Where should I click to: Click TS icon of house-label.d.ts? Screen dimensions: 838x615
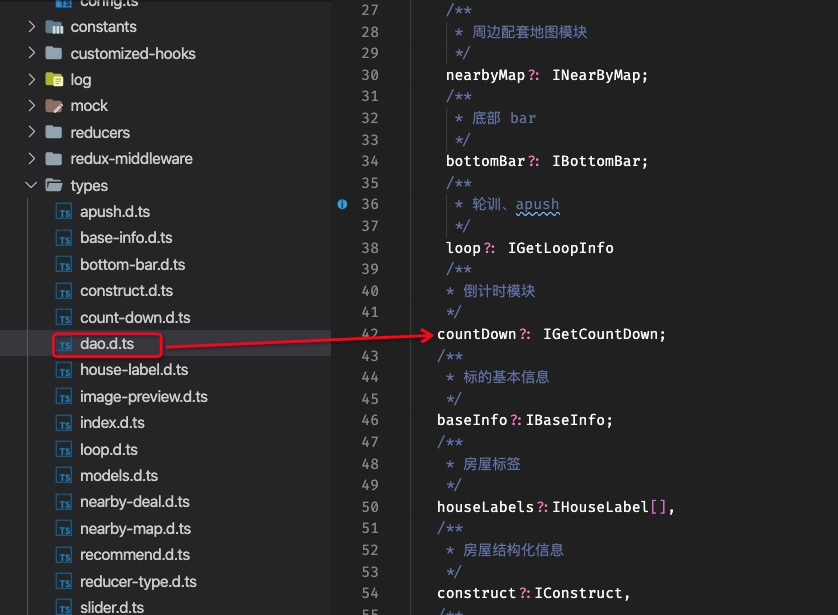tap(64, 370)
